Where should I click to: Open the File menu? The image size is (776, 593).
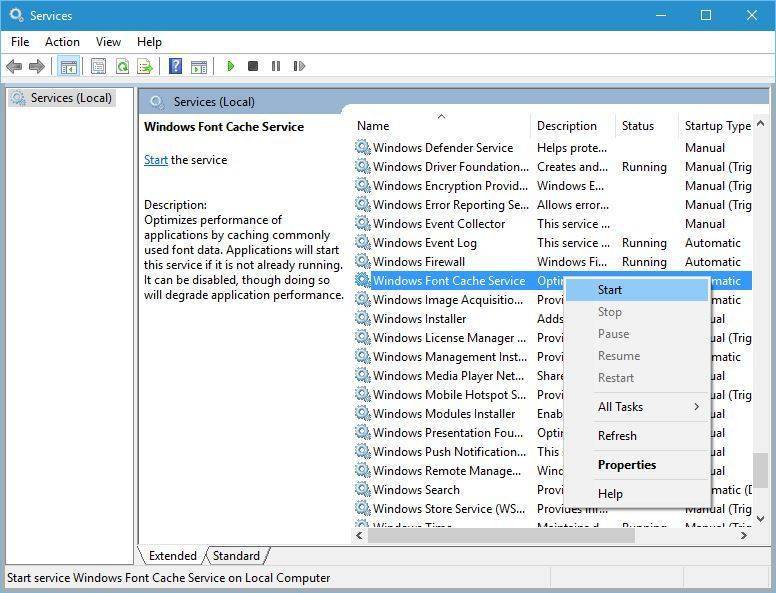(20, 42)
